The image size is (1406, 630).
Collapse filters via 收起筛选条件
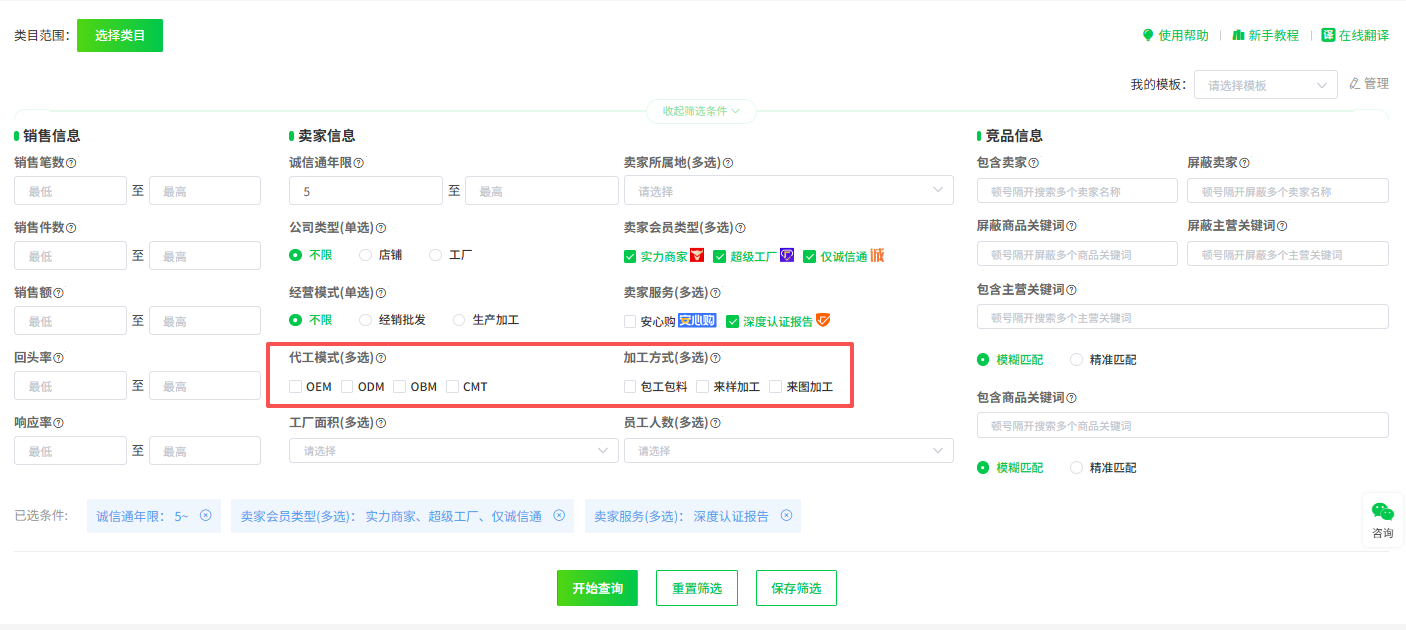701,111
